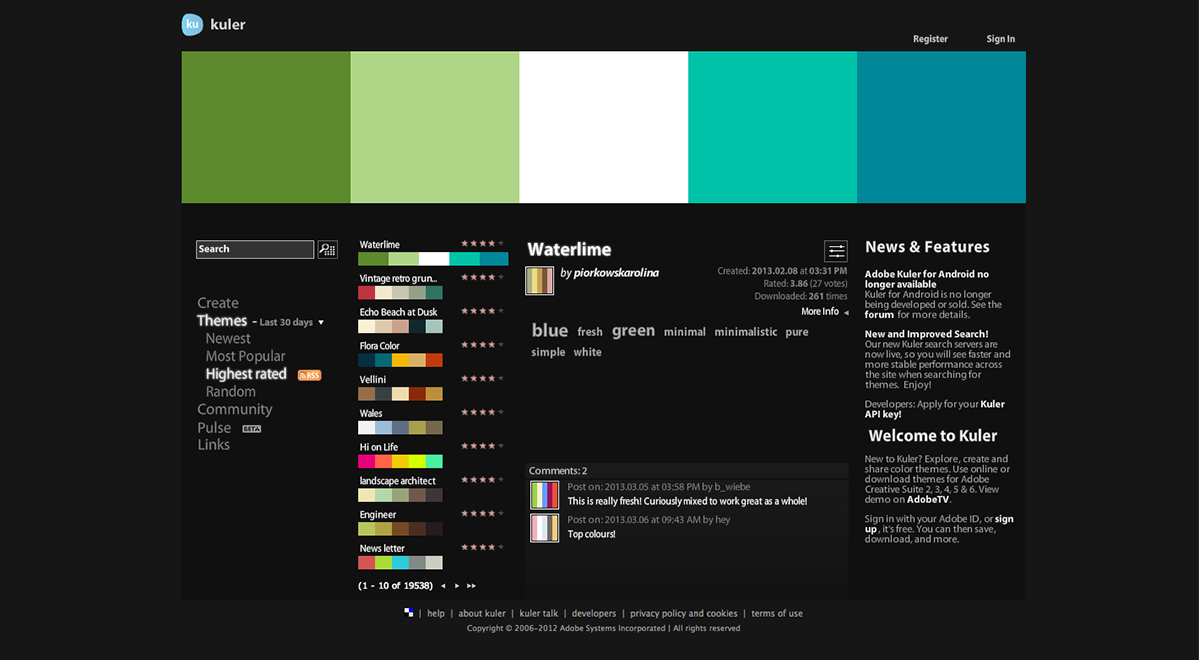Image resolution: width=1199 pixels, height=660 pixels.
Task: Jump to last page double-arrow
Action: pyautogui.click(x=471, y=586)
